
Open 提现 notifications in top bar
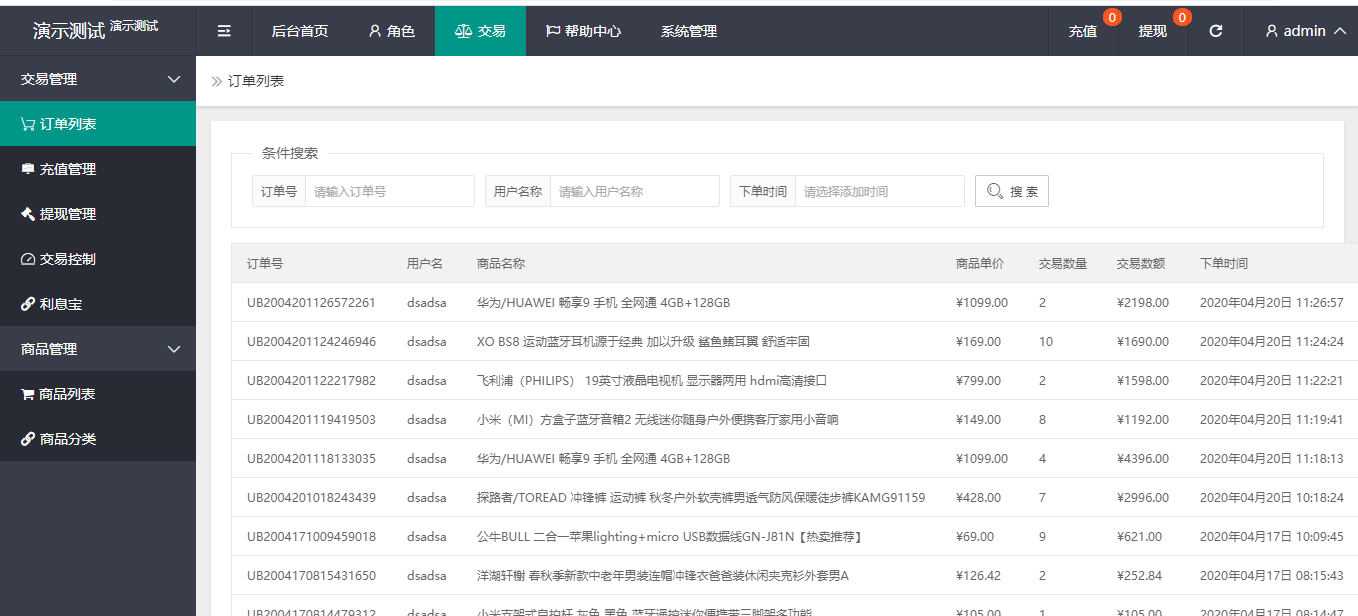tap(1153, 31)
